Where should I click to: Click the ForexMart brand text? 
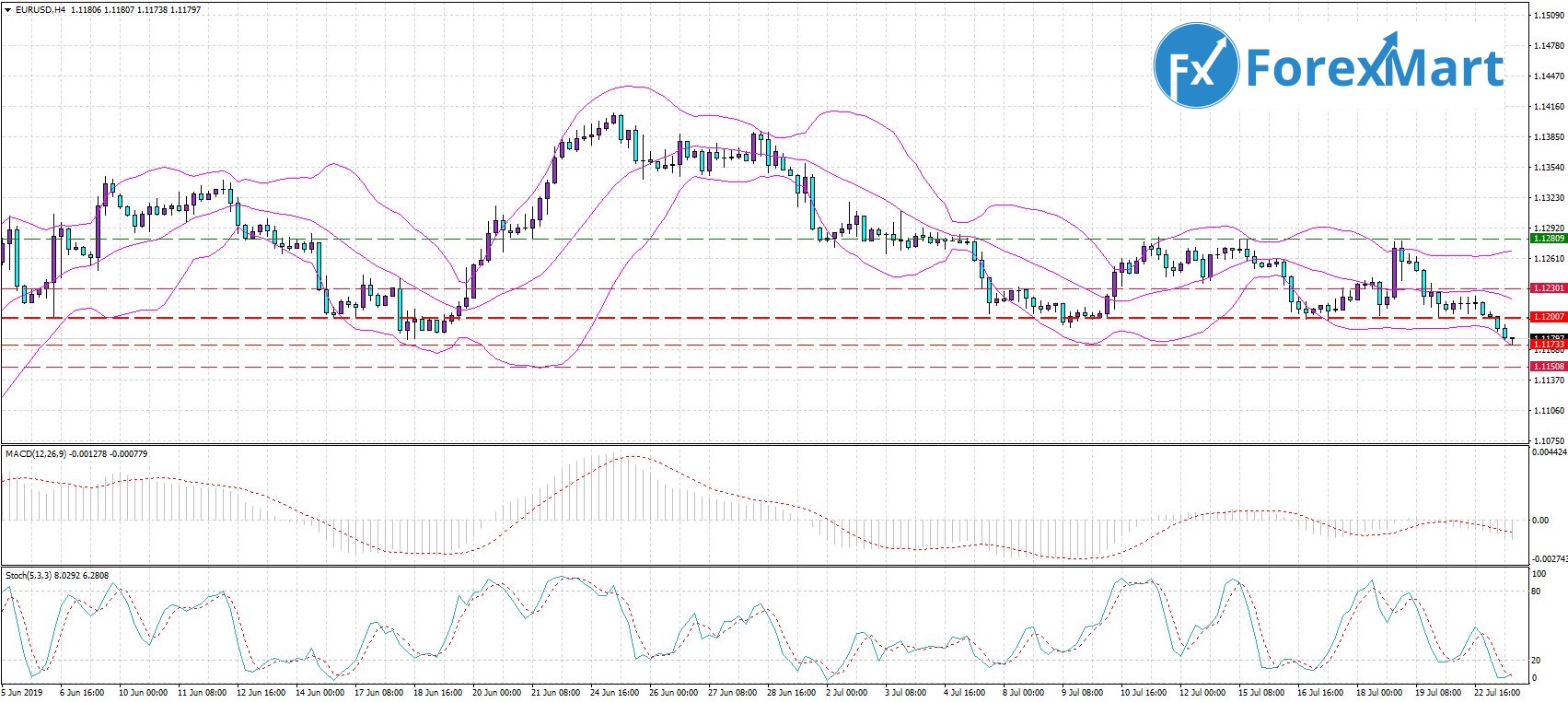(x=1375, y=68)
